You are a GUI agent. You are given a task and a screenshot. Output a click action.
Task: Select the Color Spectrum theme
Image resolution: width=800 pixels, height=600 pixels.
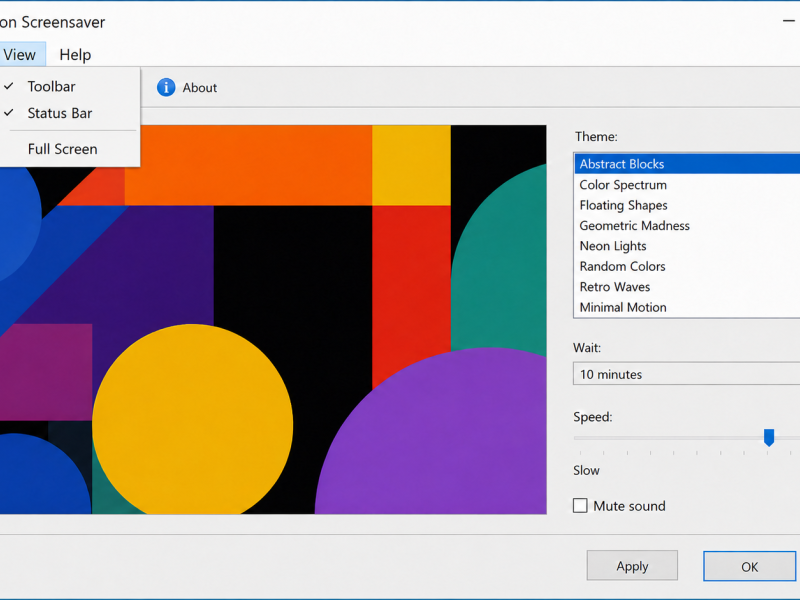[x=687, y=185]
